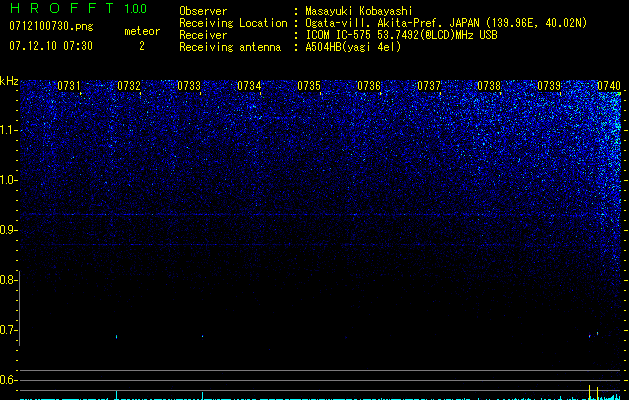Click the 0739 time marker
This screenshot has height=400, width=629.
(549, 86)
